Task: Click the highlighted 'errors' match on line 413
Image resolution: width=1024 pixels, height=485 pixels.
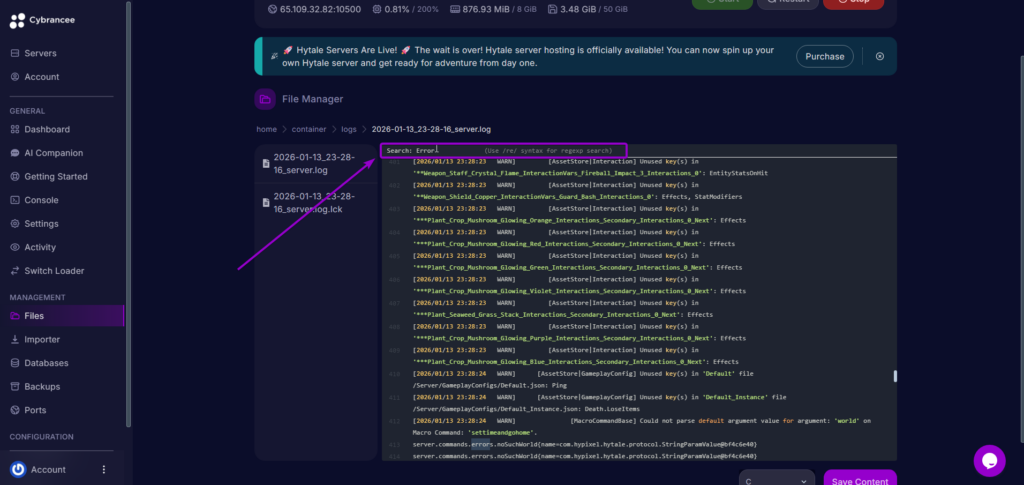Action: pyautogui.click(x=481, y=445)
